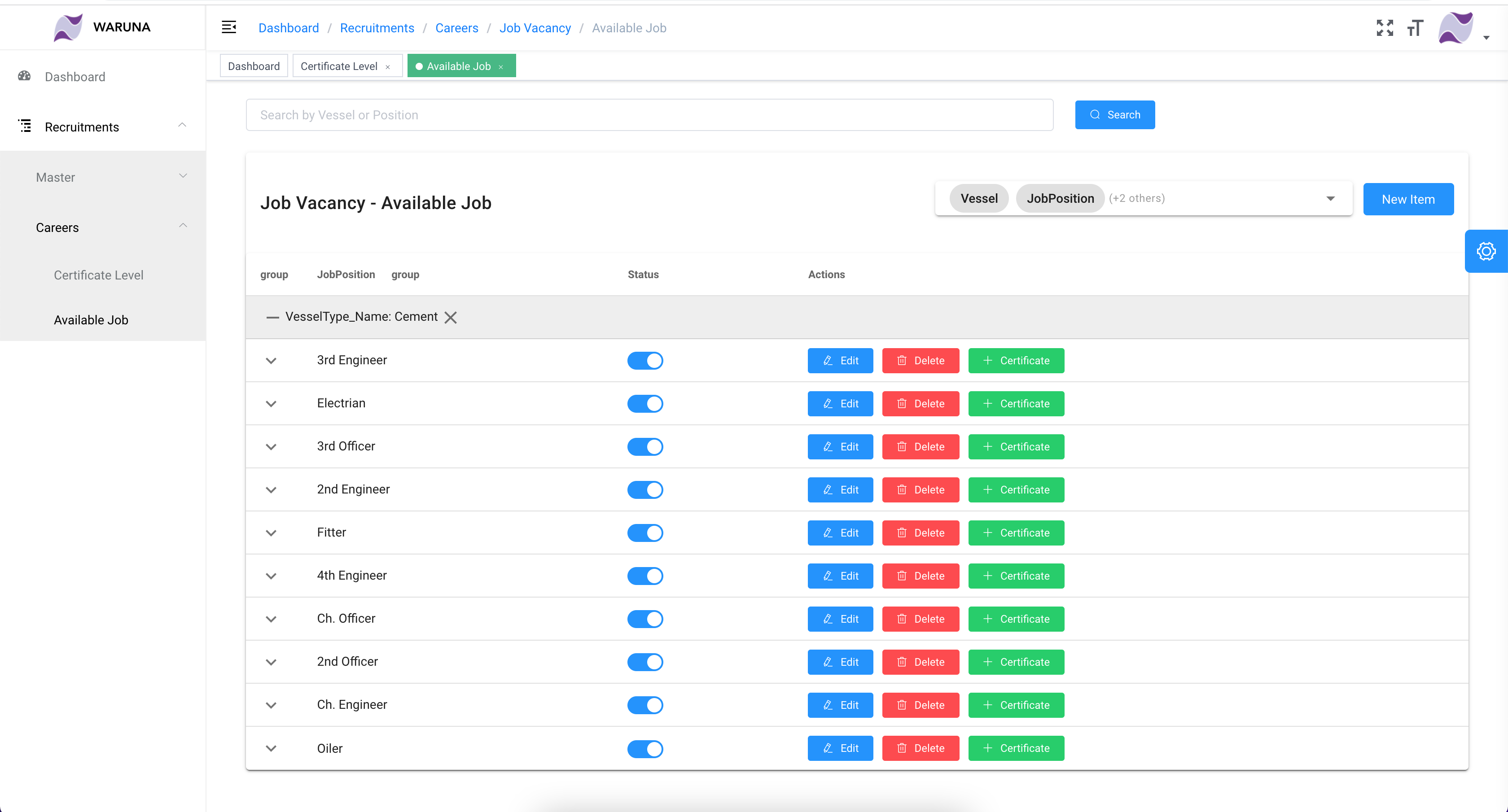Image resolution: width=1508 pixels, height=812 pixels.
Task: Click the New Item button
Action: 1407,200
